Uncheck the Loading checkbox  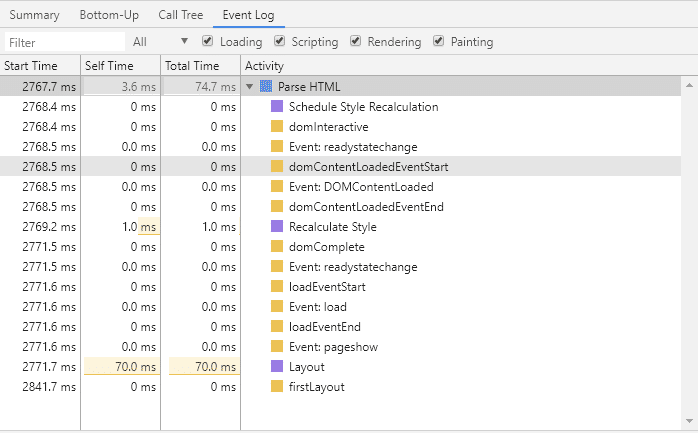tap(207, 41)
